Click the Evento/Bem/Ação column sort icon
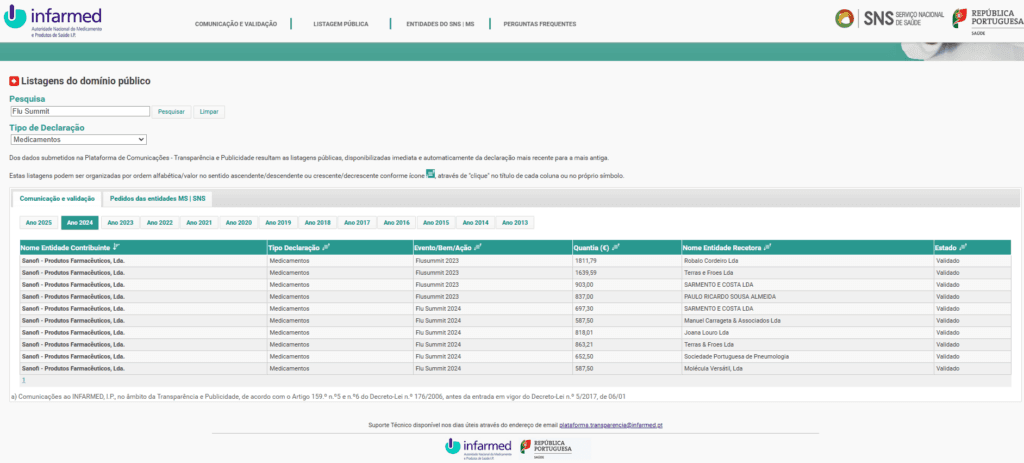 477,247
